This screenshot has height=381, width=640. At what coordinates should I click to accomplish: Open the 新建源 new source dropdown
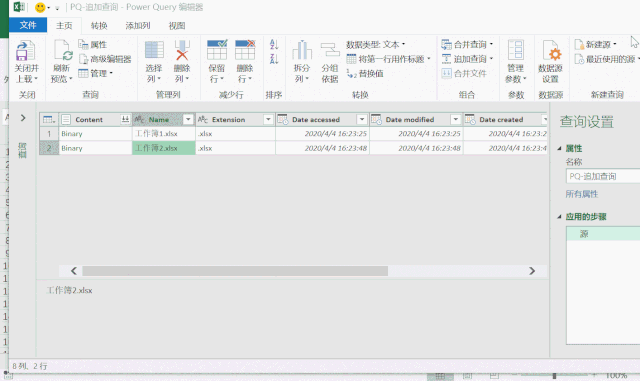click(x=596, y=45)
